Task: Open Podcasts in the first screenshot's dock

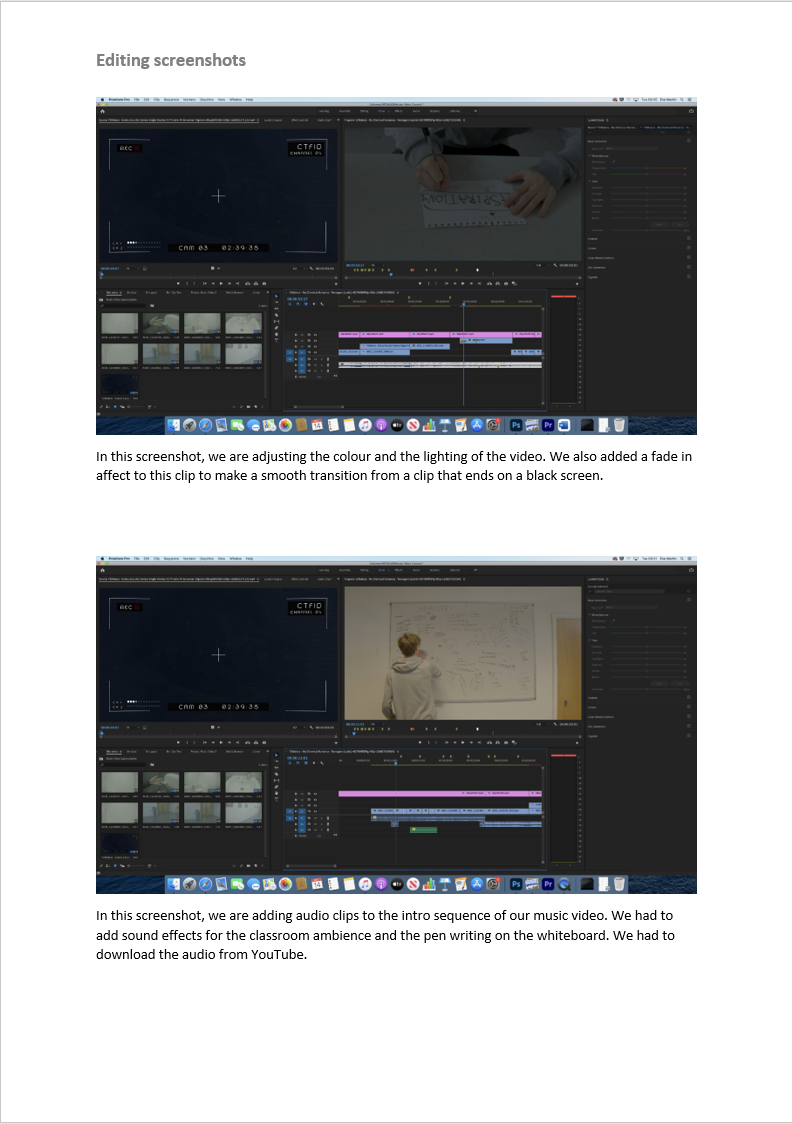Action: 381,425
